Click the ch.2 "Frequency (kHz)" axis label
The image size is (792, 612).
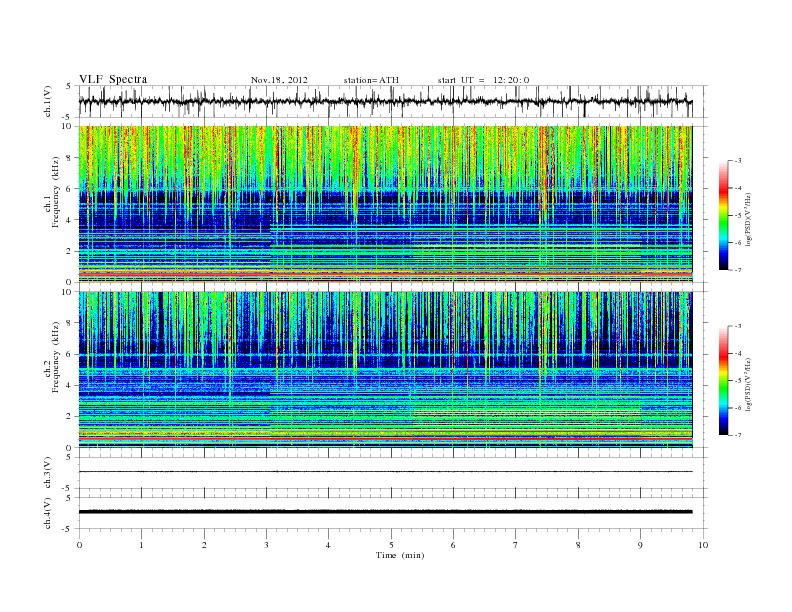[55, 357]
